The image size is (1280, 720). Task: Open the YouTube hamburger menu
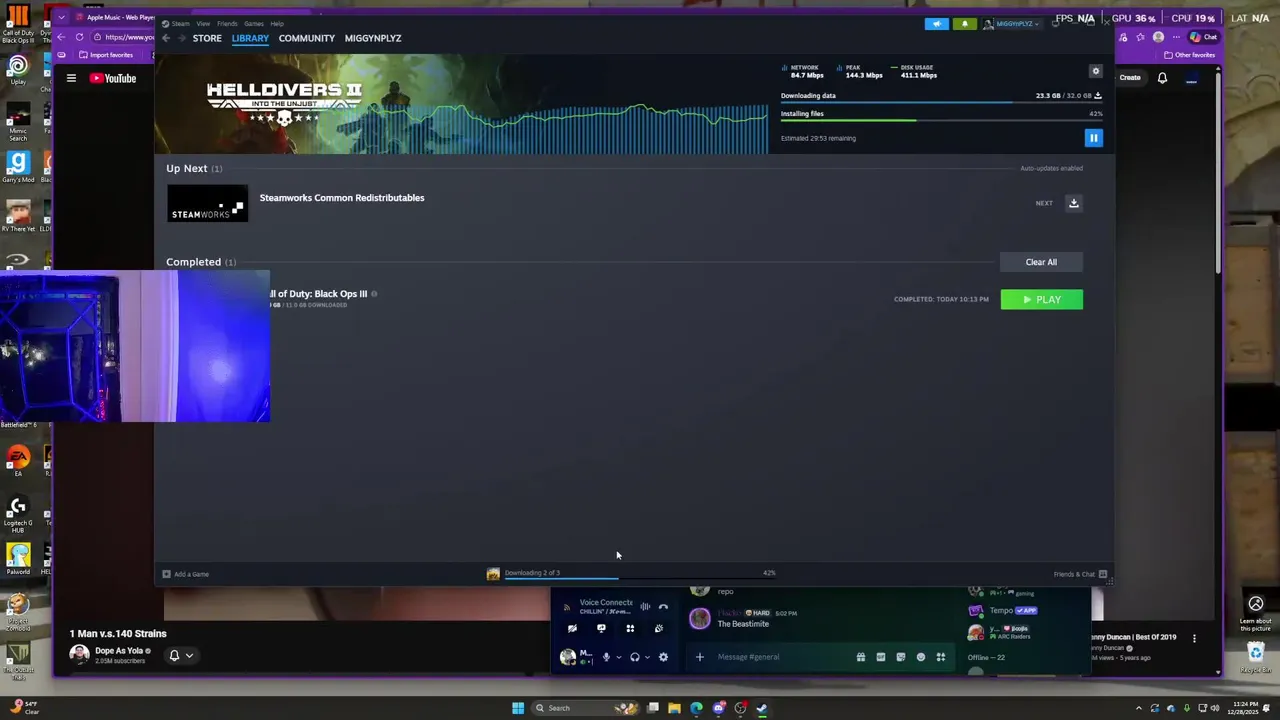click(x=71, y=78)
